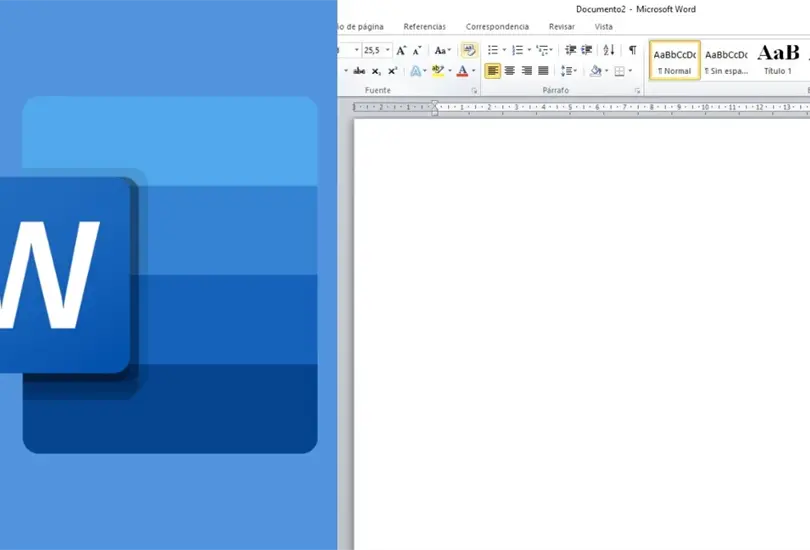Justify the paragraph text
This screenshot has height=550, width=810.
click(x=543, y=71)
